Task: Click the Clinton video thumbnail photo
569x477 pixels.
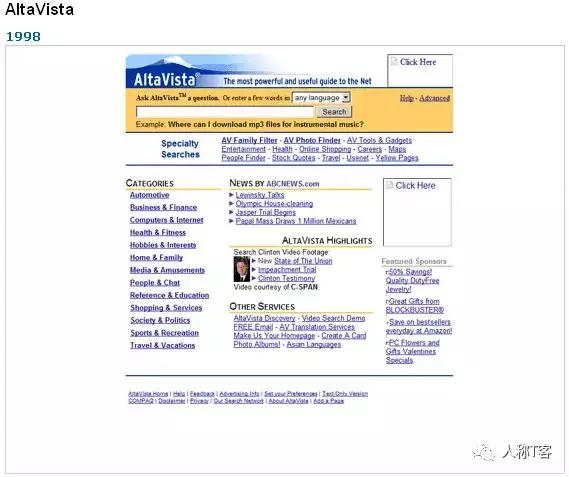Action: [x=241, y=269]
